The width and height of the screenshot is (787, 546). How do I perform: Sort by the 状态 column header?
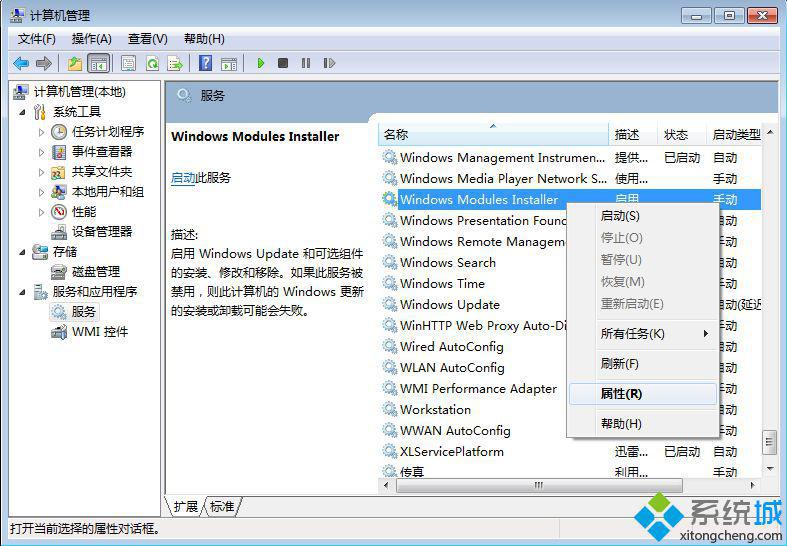tap(682, 134)
